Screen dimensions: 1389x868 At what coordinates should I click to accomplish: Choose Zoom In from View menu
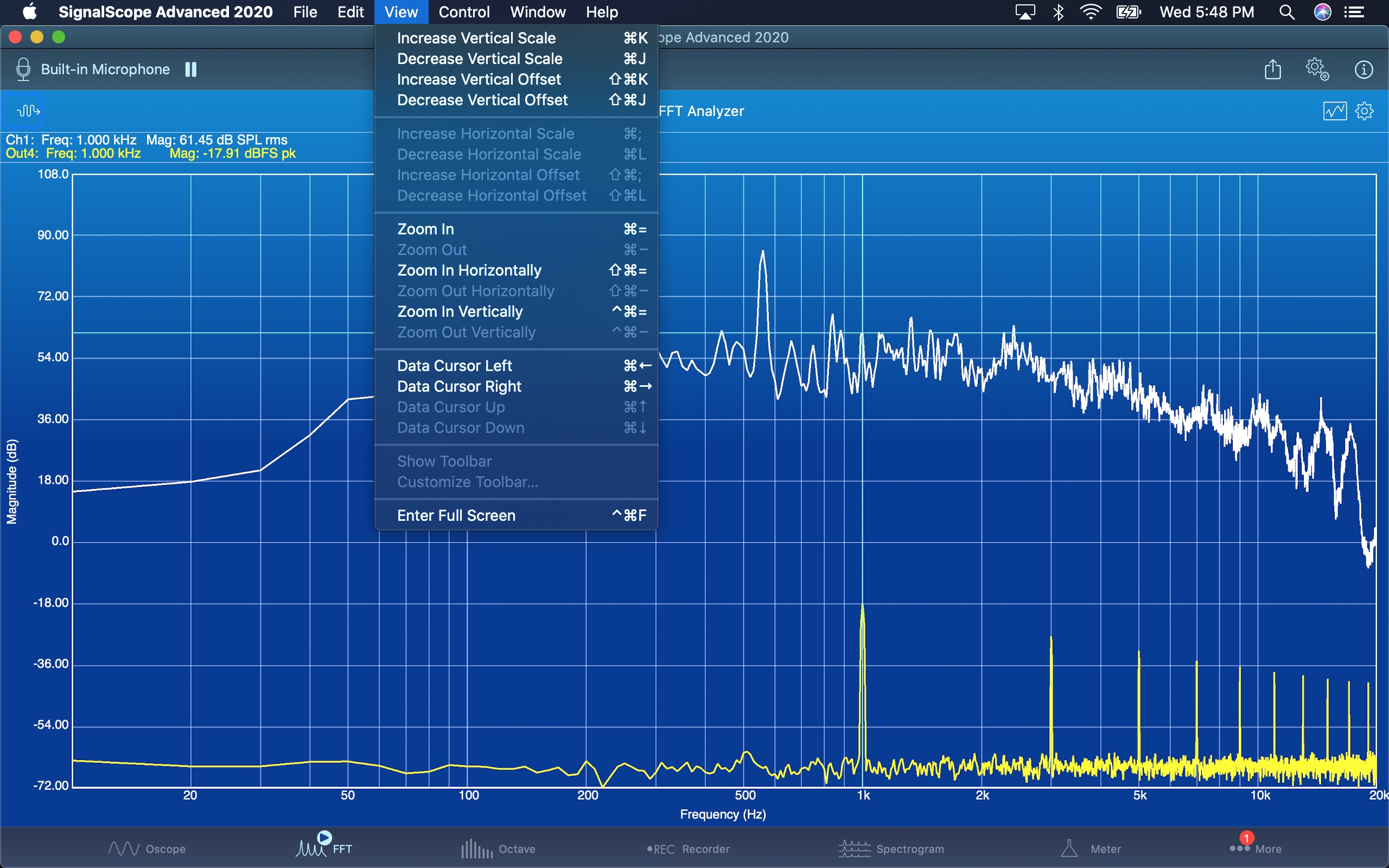click(x=516, y=229)
